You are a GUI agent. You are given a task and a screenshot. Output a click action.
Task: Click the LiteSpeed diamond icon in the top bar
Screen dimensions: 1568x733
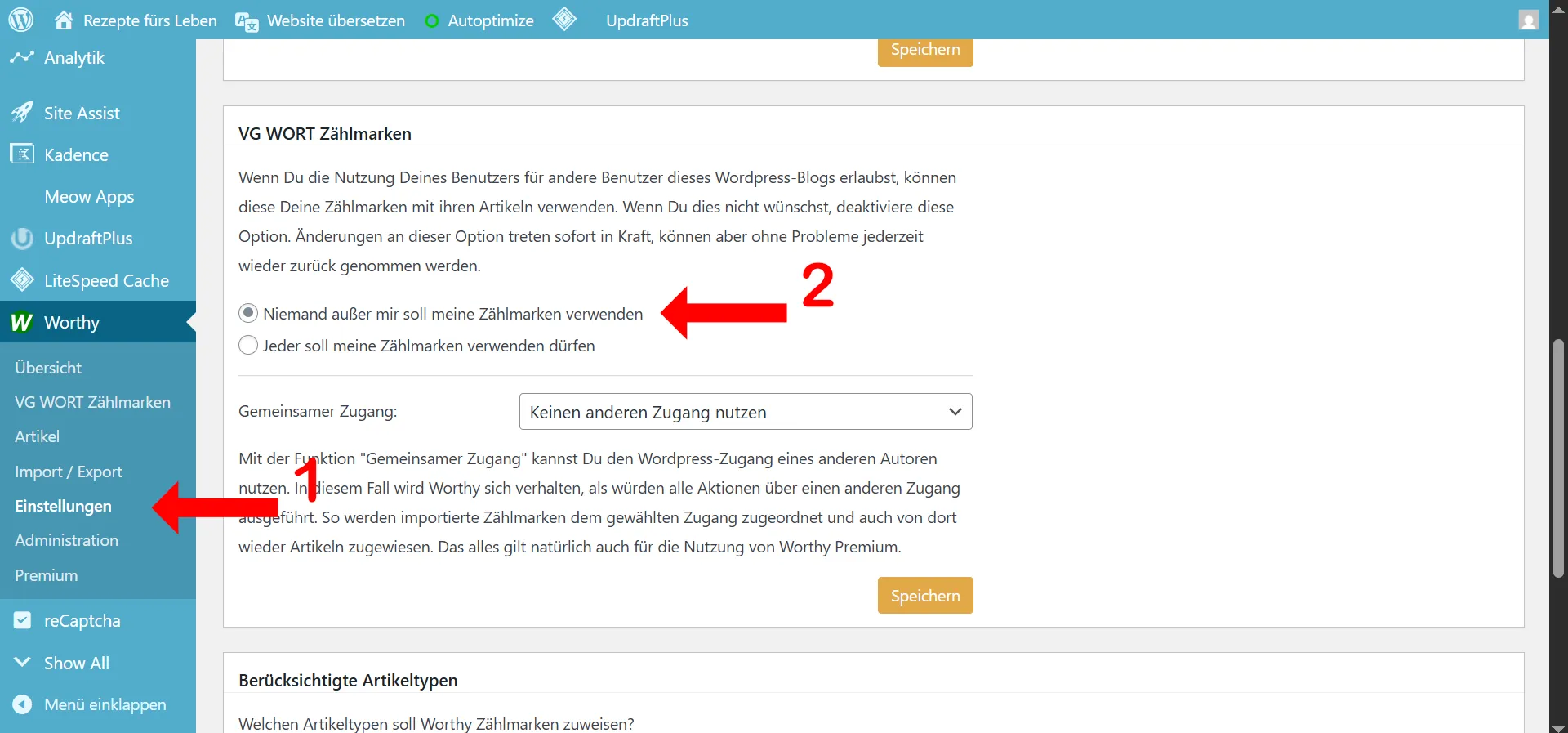pyautogui.click(x=564, y=19)
